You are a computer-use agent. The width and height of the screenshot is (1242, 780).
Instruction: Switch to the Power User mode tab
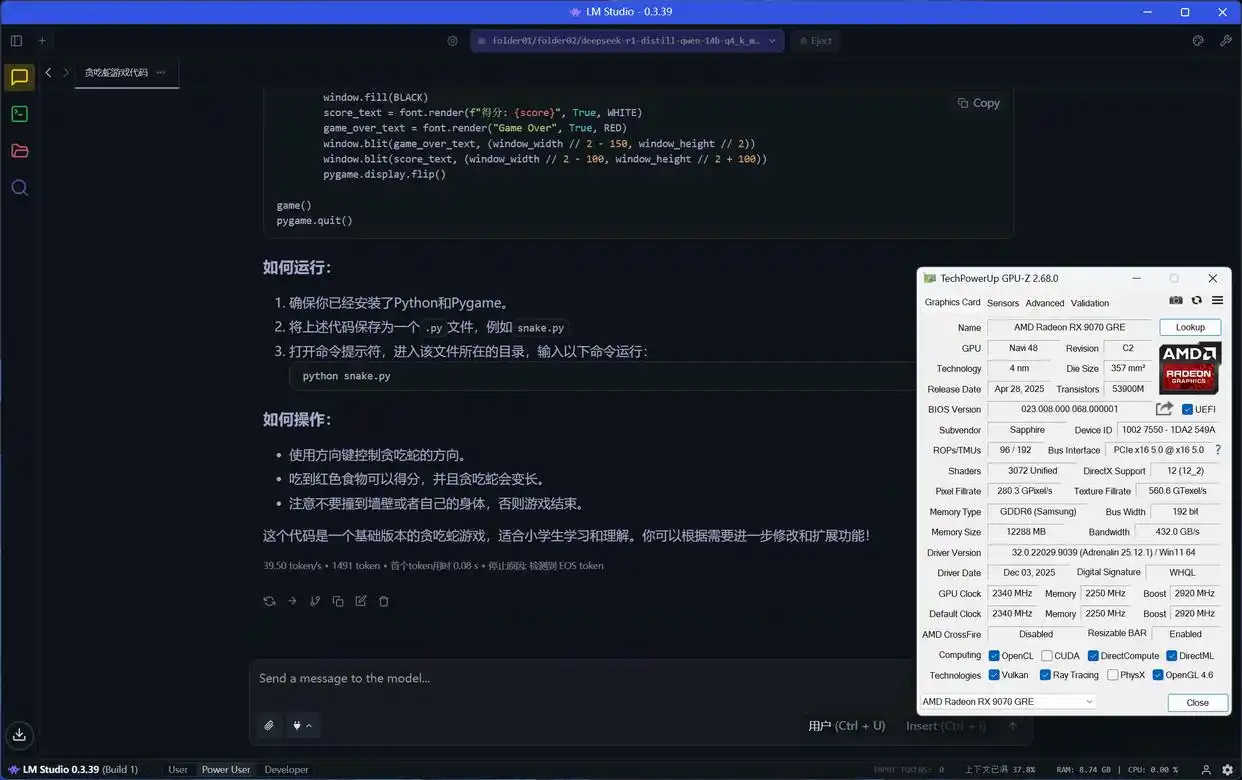pyautogui.click(x=225, y=769)
